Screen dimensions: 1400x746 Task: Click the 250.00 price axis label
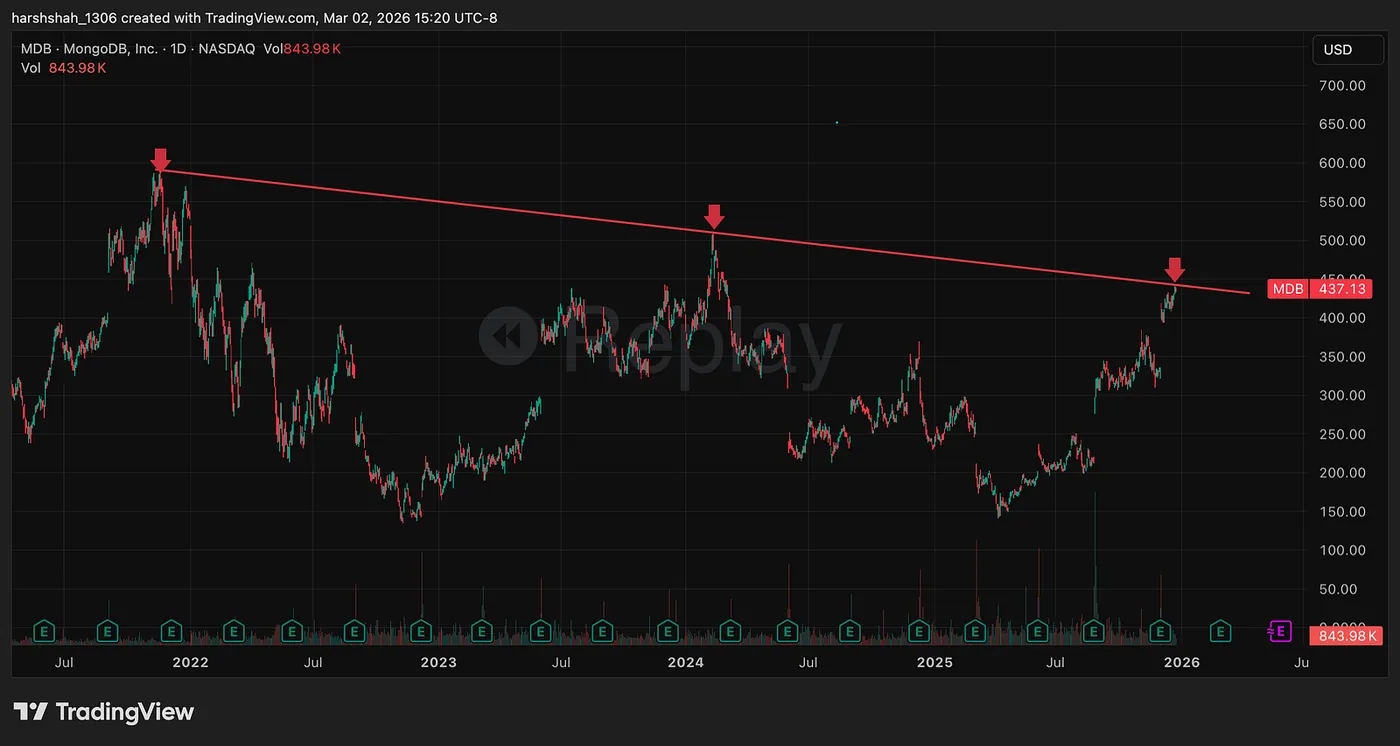tap(1344, 434)
